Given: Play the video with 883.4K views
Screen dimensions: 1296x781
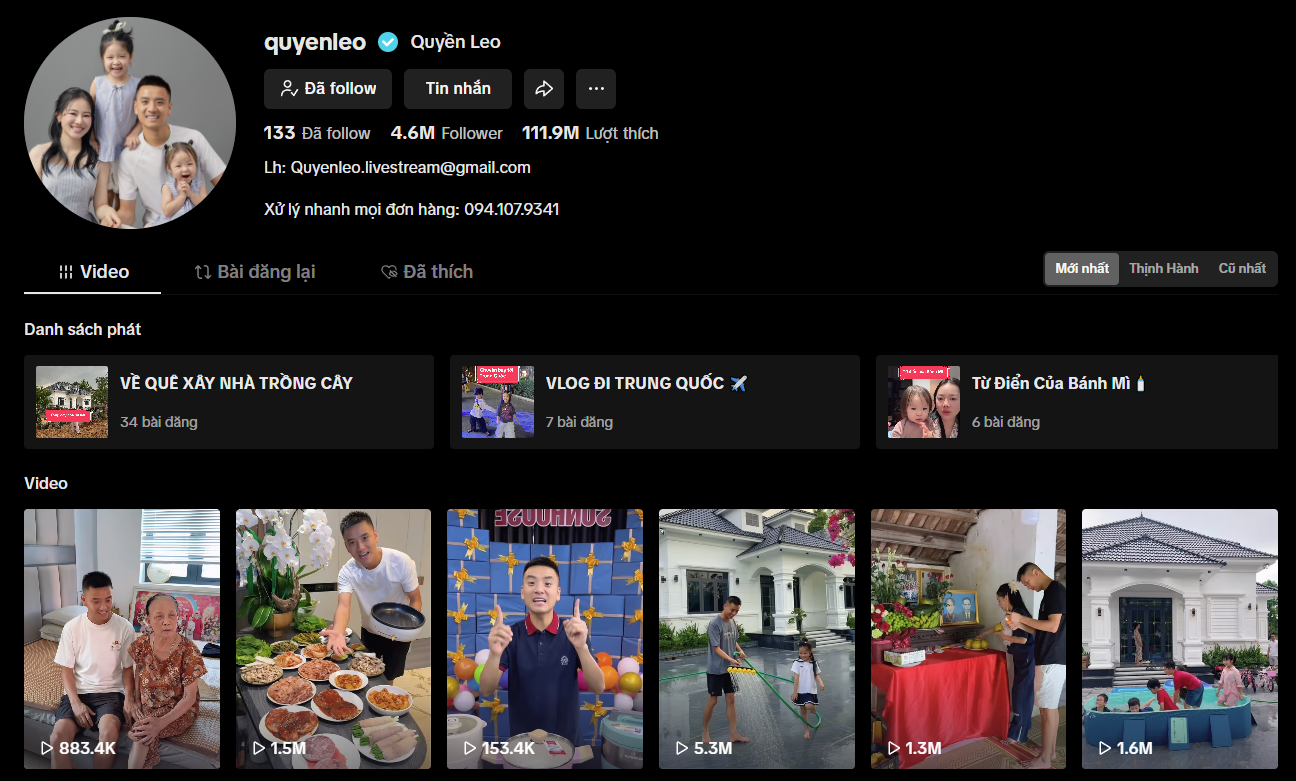Looking at the screenshot, I should pyautogui.click(x=122, y=638).
